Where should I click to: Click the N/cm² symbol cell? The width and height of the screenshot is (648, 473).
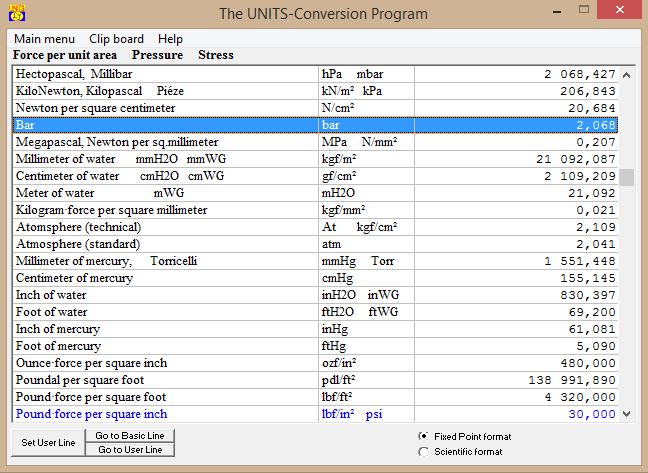pos(367,108)
